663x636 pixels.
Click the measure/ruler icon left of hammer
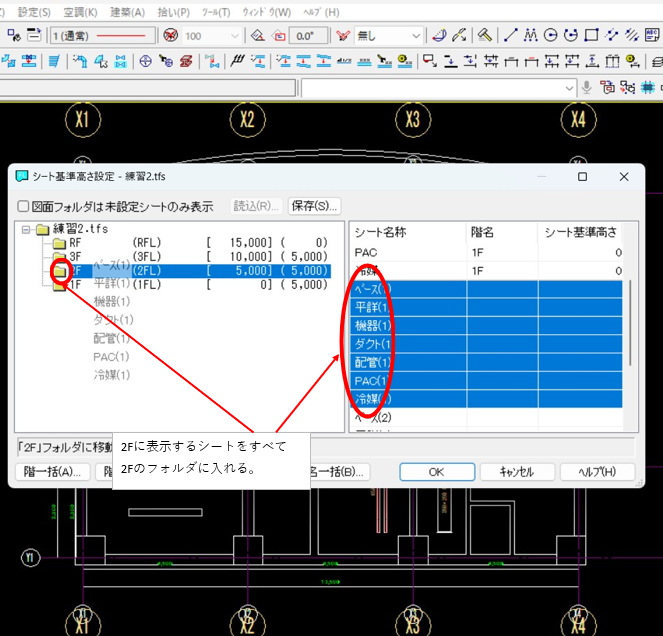(x=459, y=35)
